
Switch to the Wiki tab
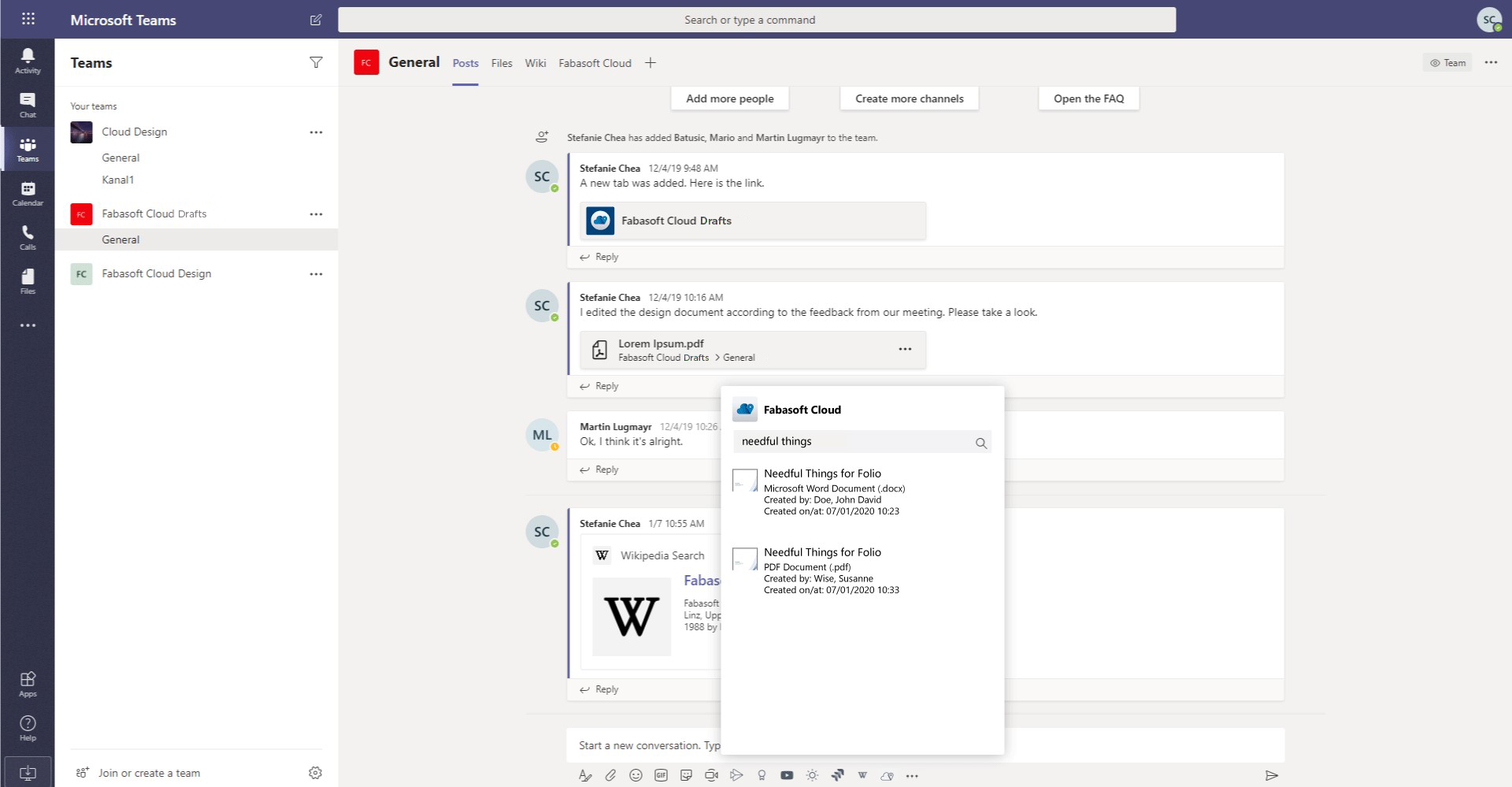coord(535,63)
